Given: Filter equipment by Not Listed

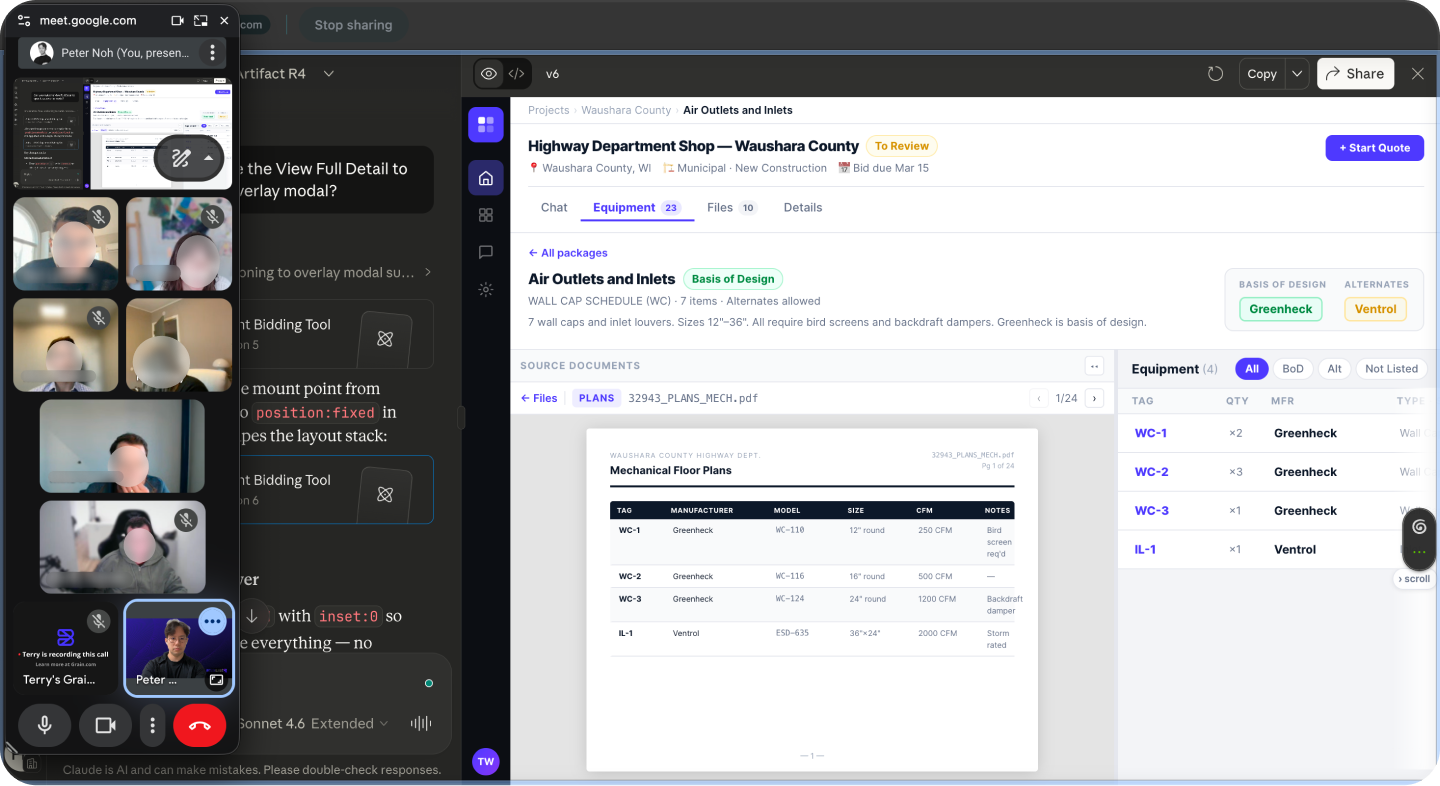Looking at the screenshot, I should pos(1391,369).
